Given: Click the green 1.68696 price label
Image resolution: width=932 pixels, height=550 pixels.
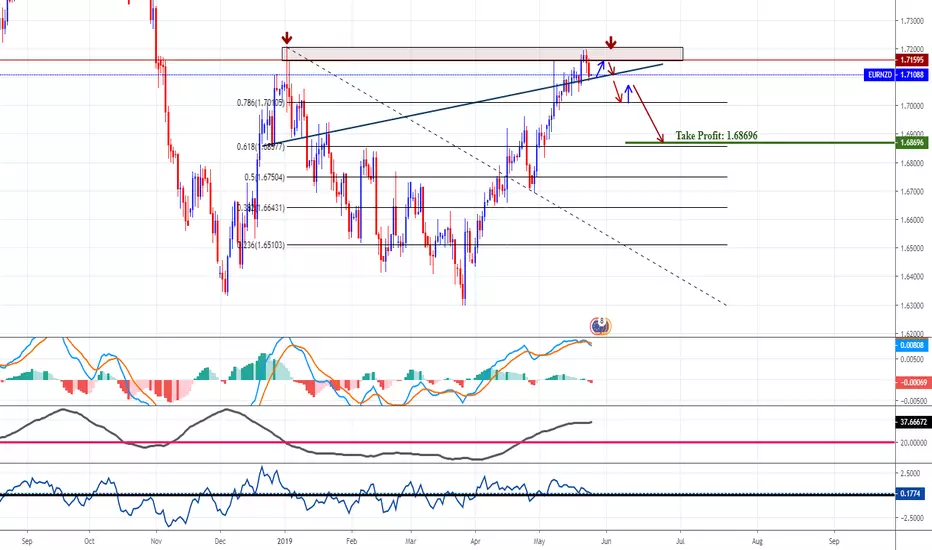Looking at the screenshot, I should 911,143.
